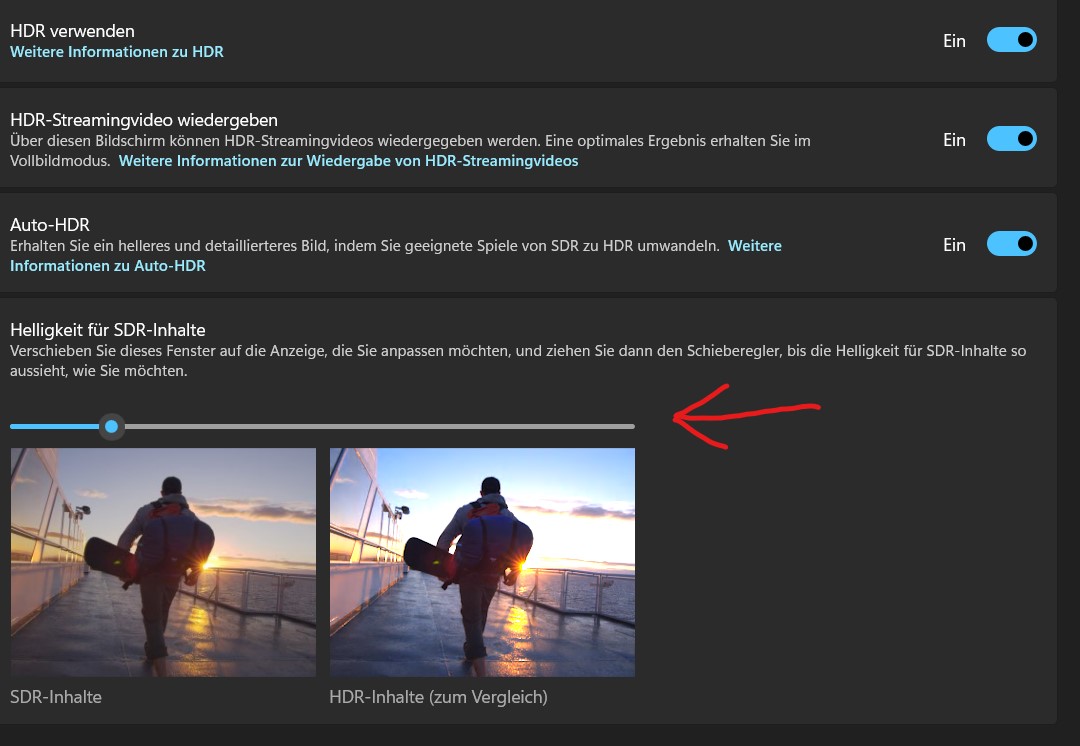Select the SDR-Inhalte preview thumbnail
Image resolution: width=1080 pixels, height=746 pixels.
pos(162,562)
